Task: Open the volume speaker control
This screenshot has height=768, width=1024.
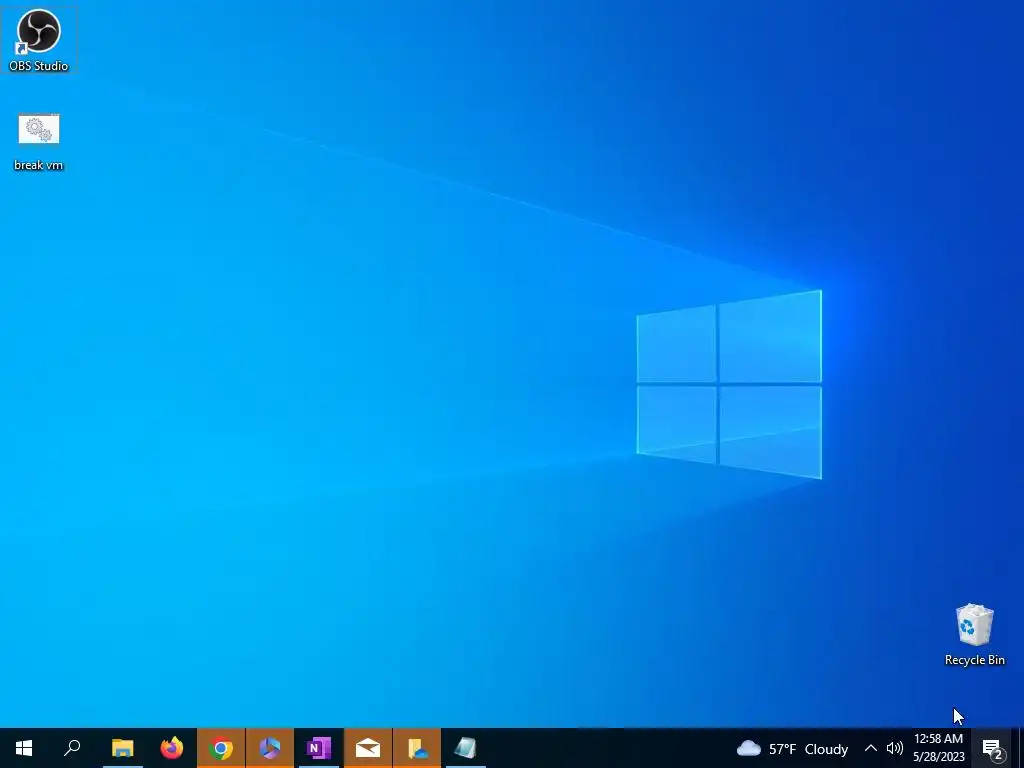Action: pos(895,748)
